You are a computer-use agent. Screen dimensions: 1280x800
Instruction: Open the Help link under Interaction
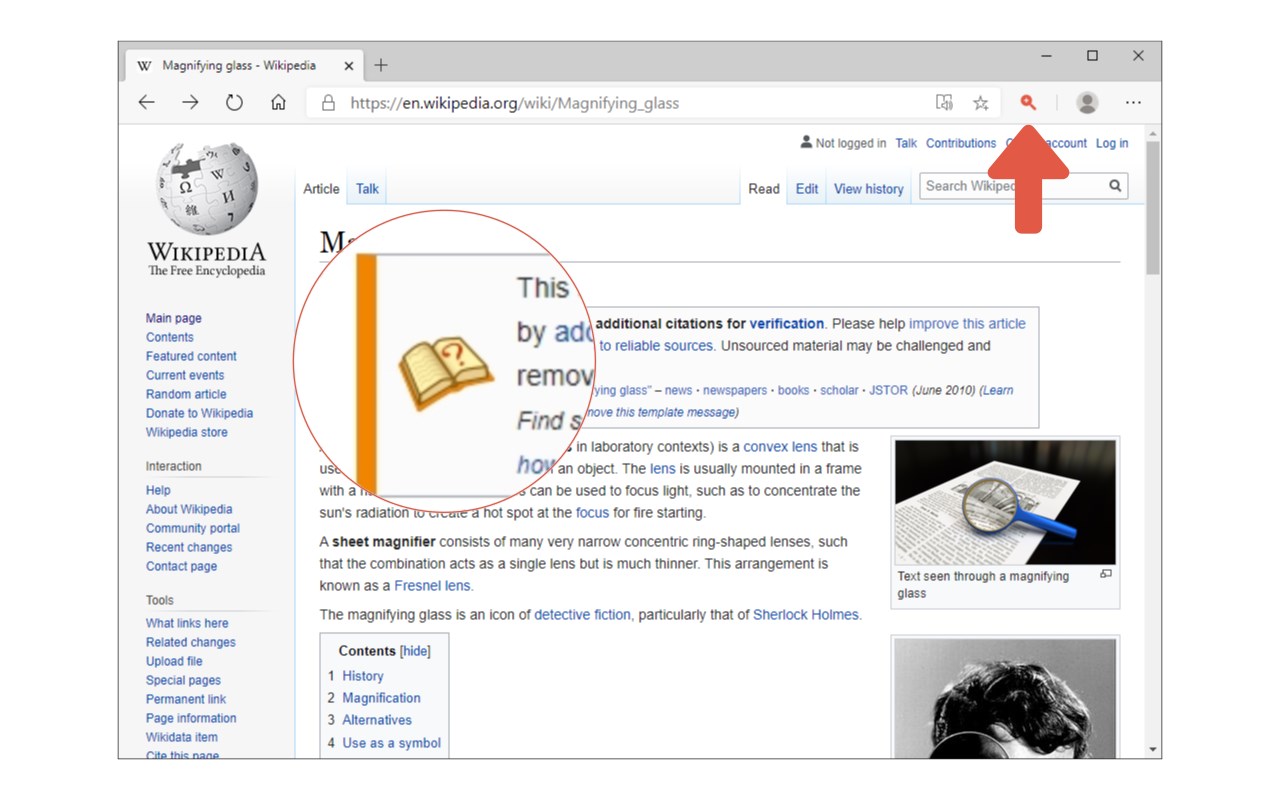(158, 490)
